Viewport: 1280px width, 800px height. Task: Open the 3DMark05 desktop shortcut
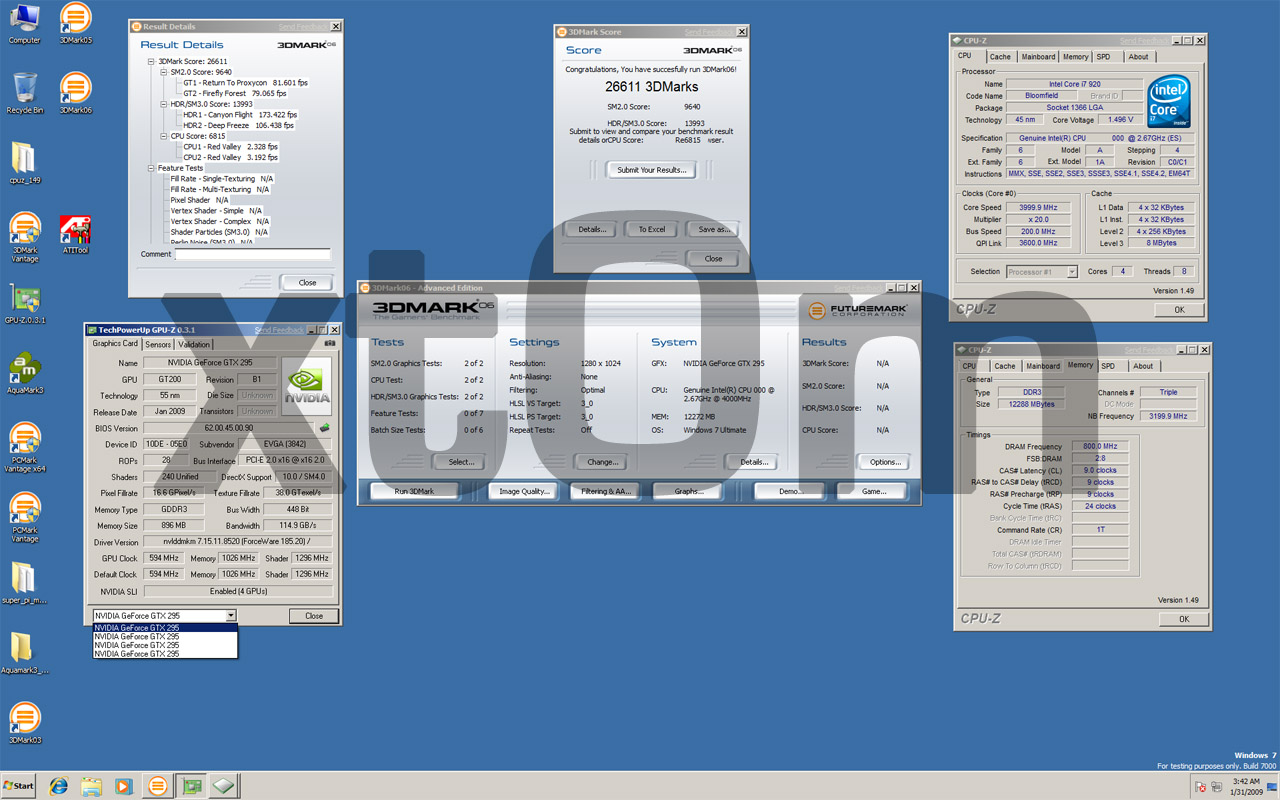click(75, 24)
